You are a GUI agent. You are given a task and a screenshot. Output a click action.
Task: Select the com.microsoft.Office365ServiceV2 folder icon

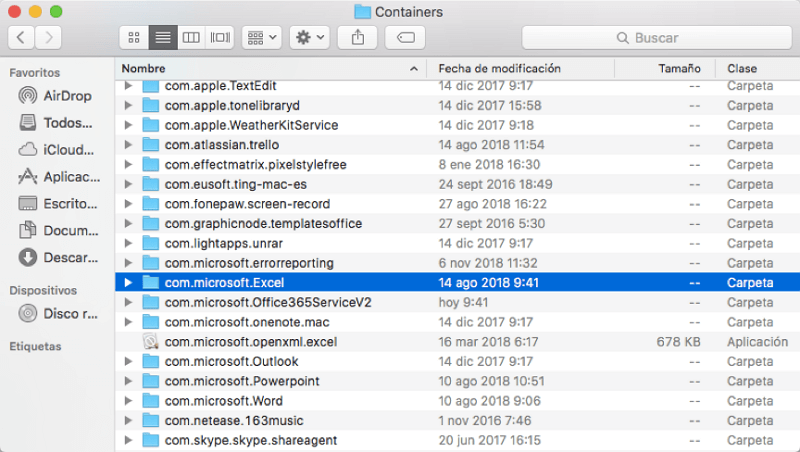click(151, 302)
